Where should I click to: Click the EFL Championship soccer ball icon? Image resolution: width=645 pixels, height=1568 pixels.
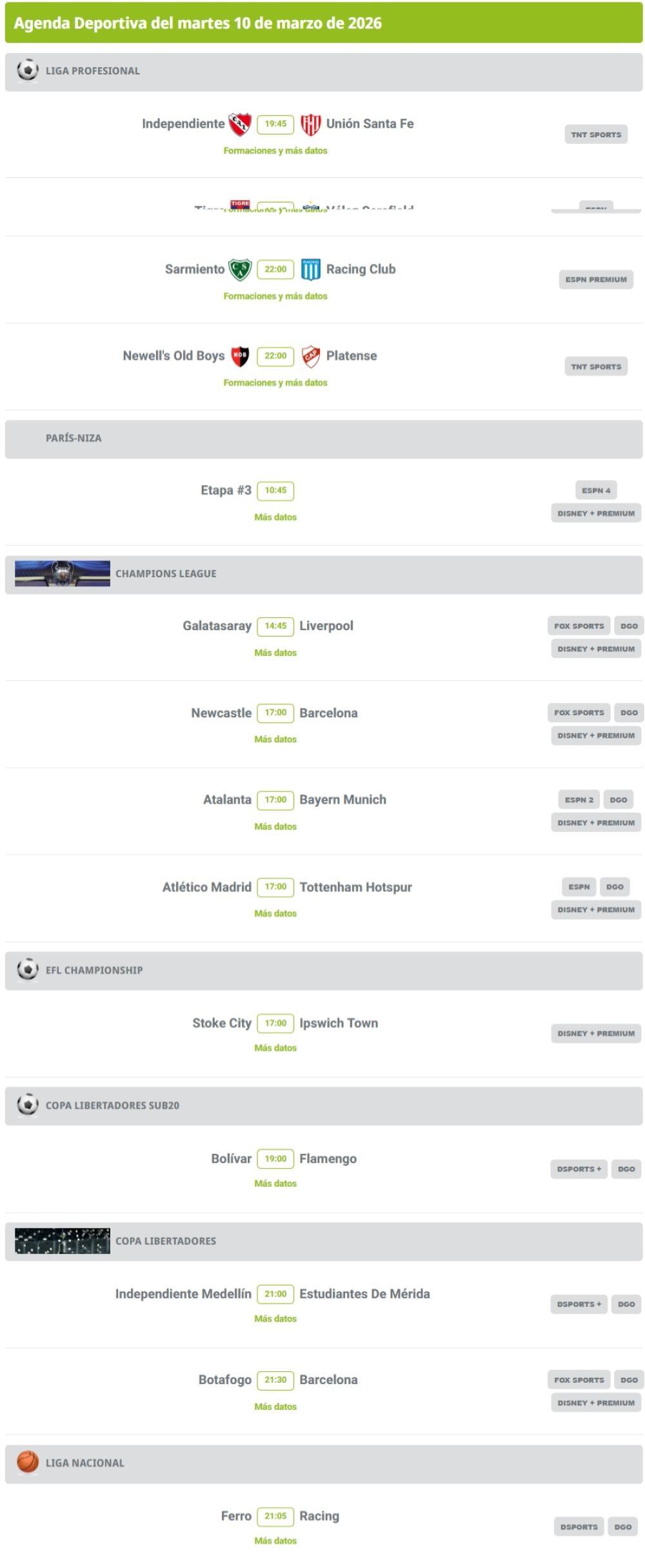[28, 969]
